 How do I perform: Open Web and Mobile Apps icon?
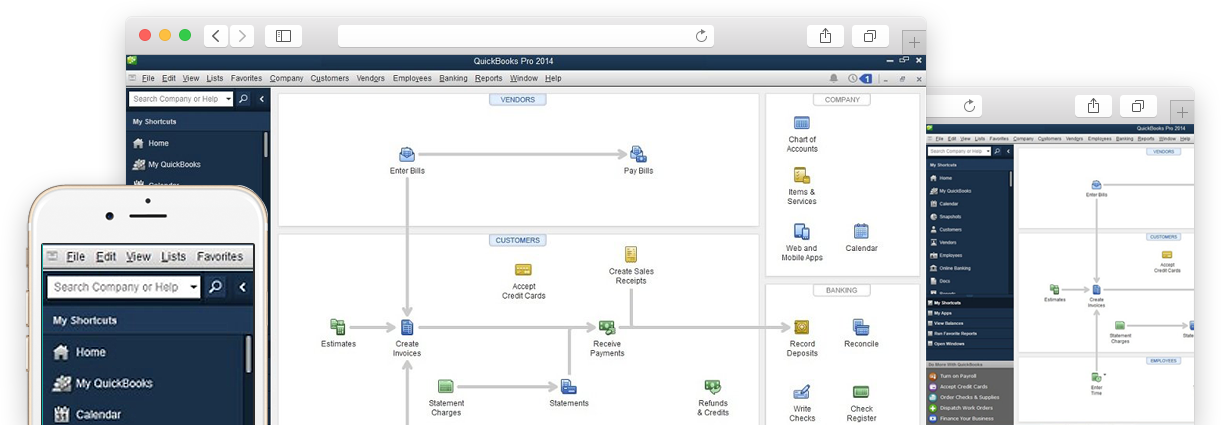click(x=801, y=231)
